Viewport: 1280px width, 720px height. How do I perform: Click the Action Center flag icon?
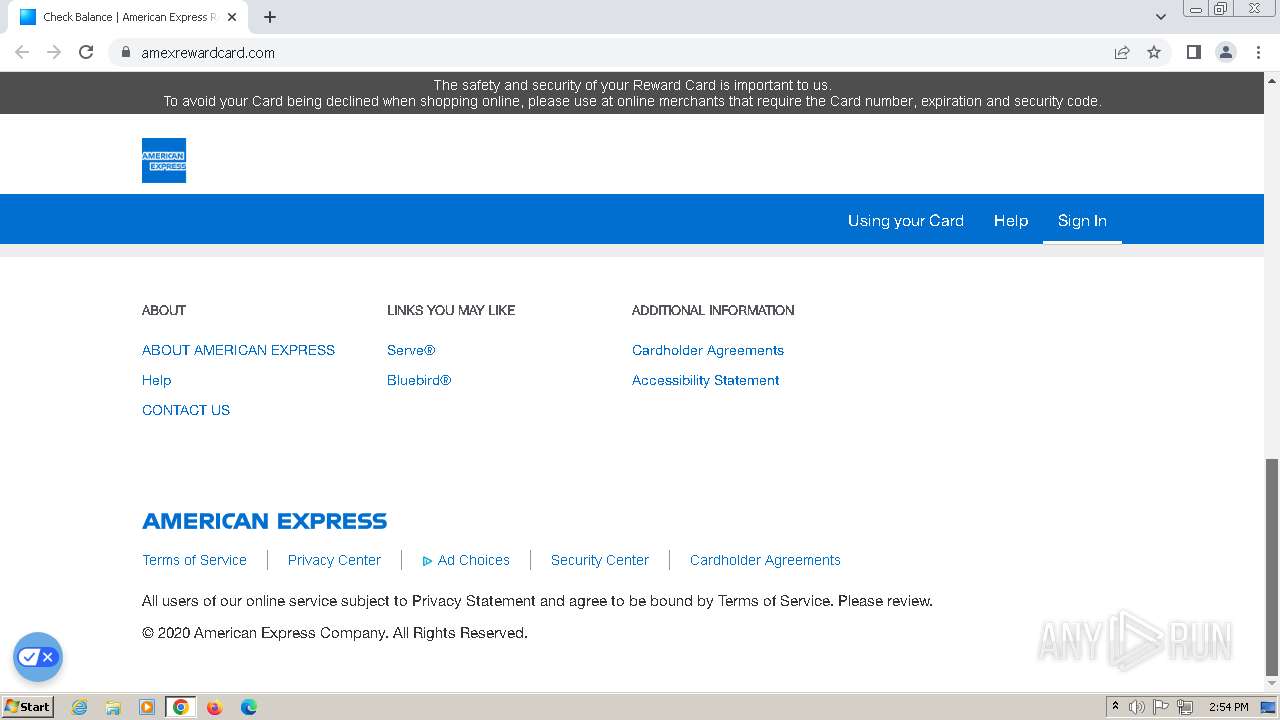(x=1161, y=707)
